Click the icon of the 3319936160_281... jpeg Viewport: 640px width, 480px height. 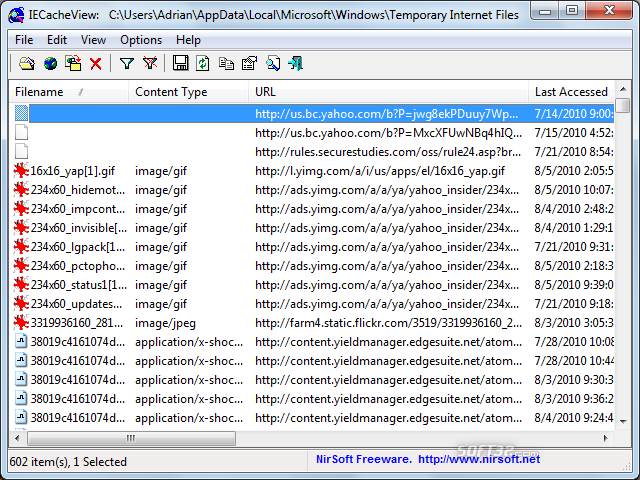21,323
